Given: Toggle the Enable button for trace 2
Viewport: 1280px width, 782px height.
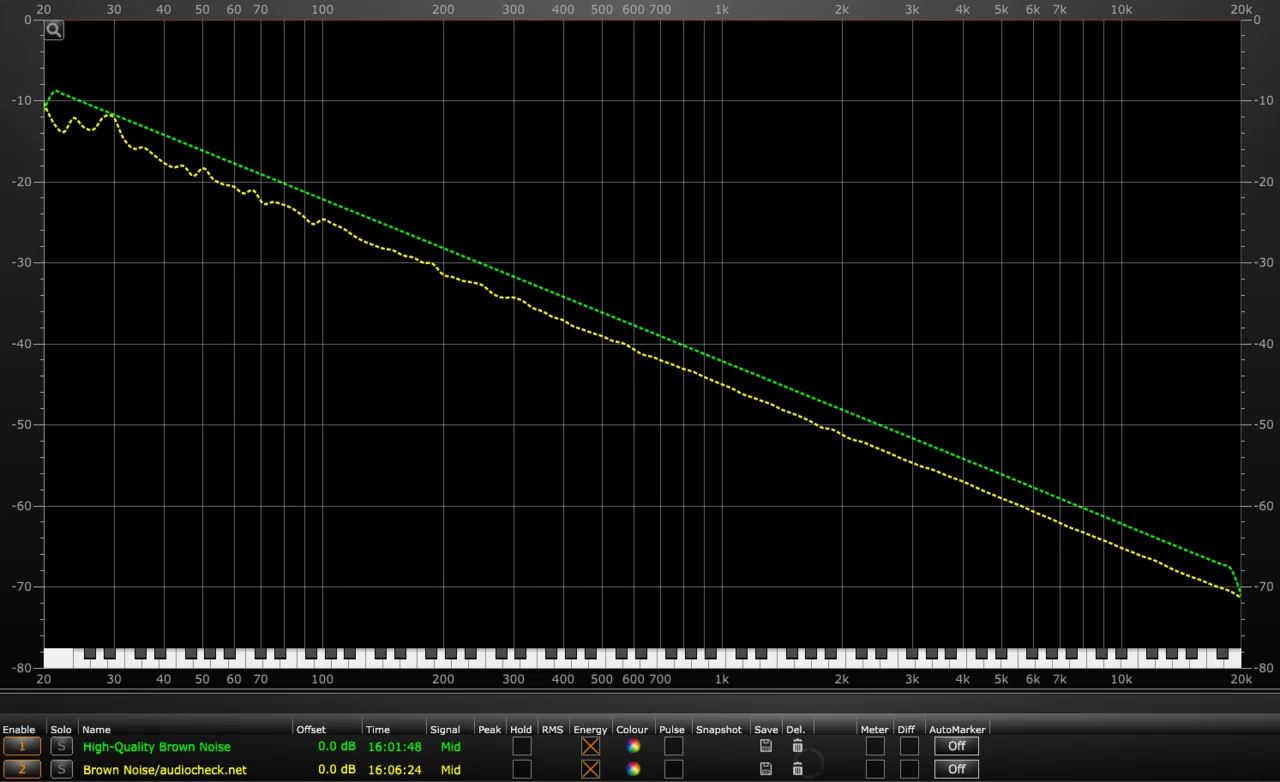Looking at the screenshot, I should point(22,769).
